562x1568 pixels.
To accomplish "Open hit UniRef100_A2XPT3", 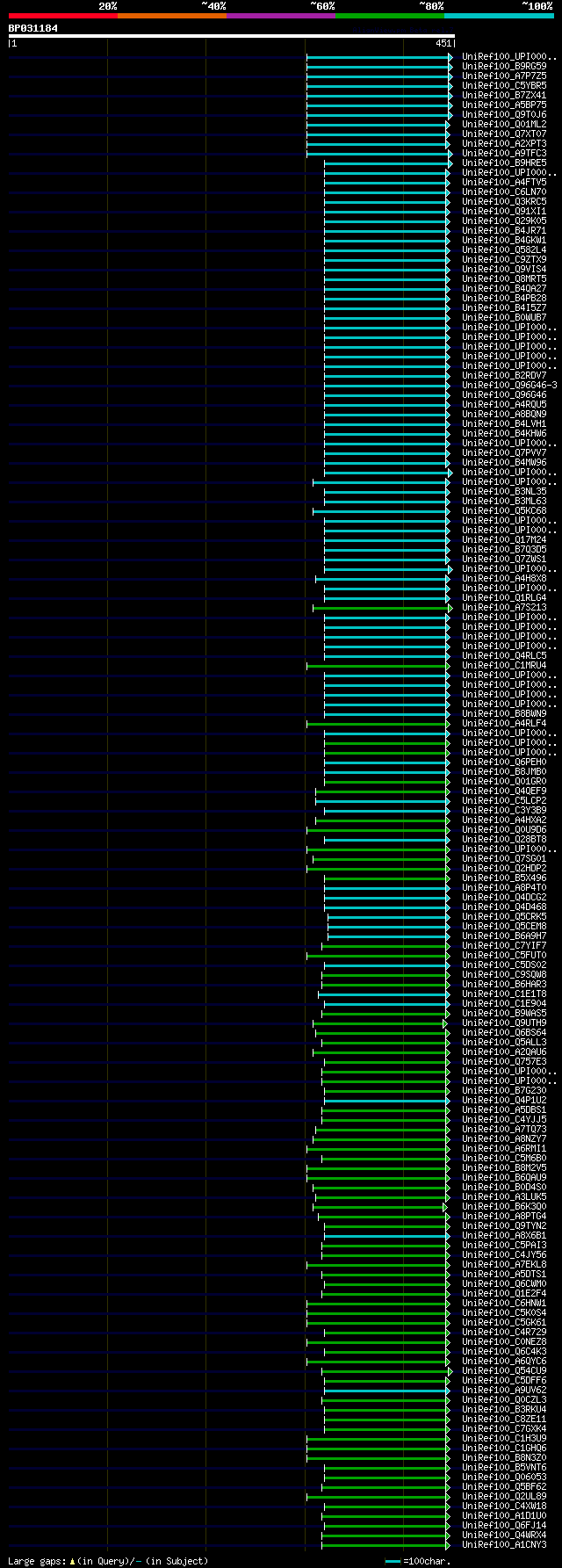I will pos(504,143).
